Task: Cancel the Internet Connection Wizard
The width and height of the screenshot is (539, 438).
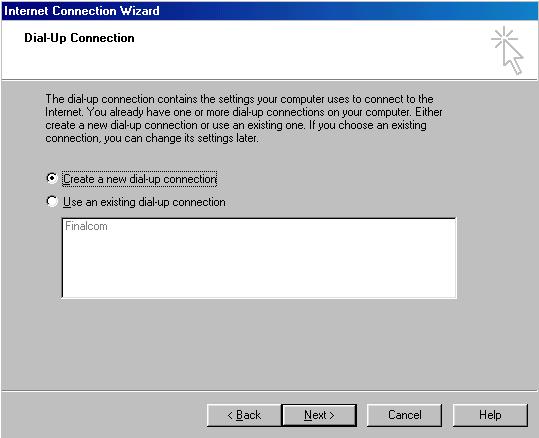Action: 405,415
